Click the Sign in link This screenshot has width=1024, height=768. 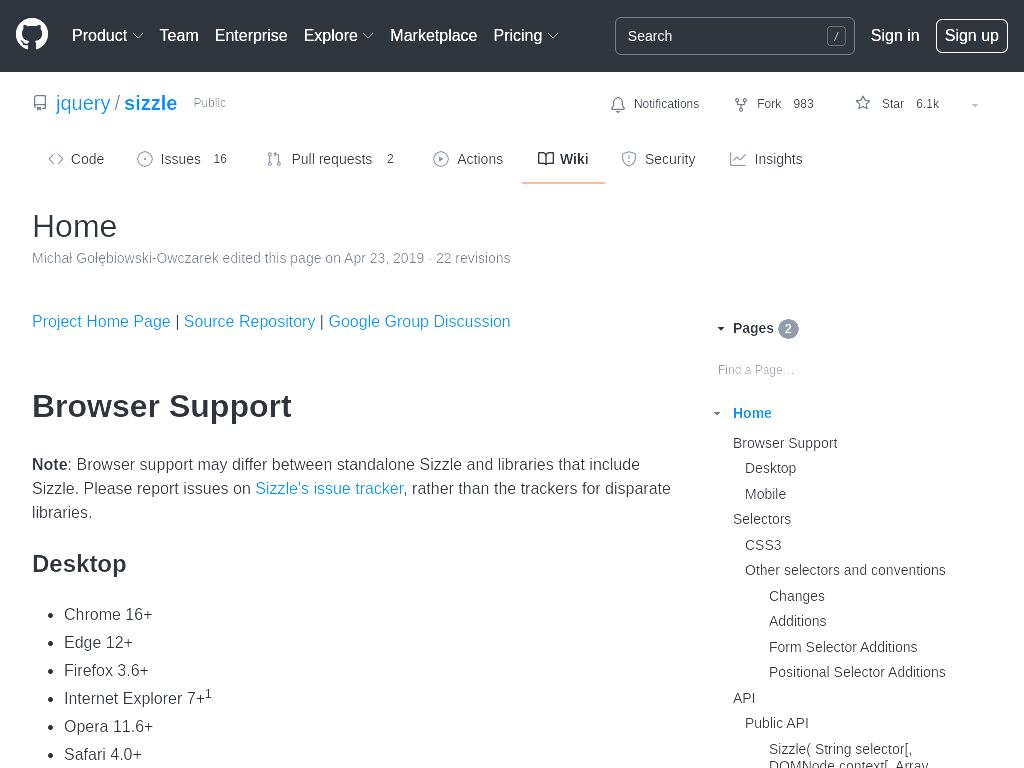click(895, 35)
